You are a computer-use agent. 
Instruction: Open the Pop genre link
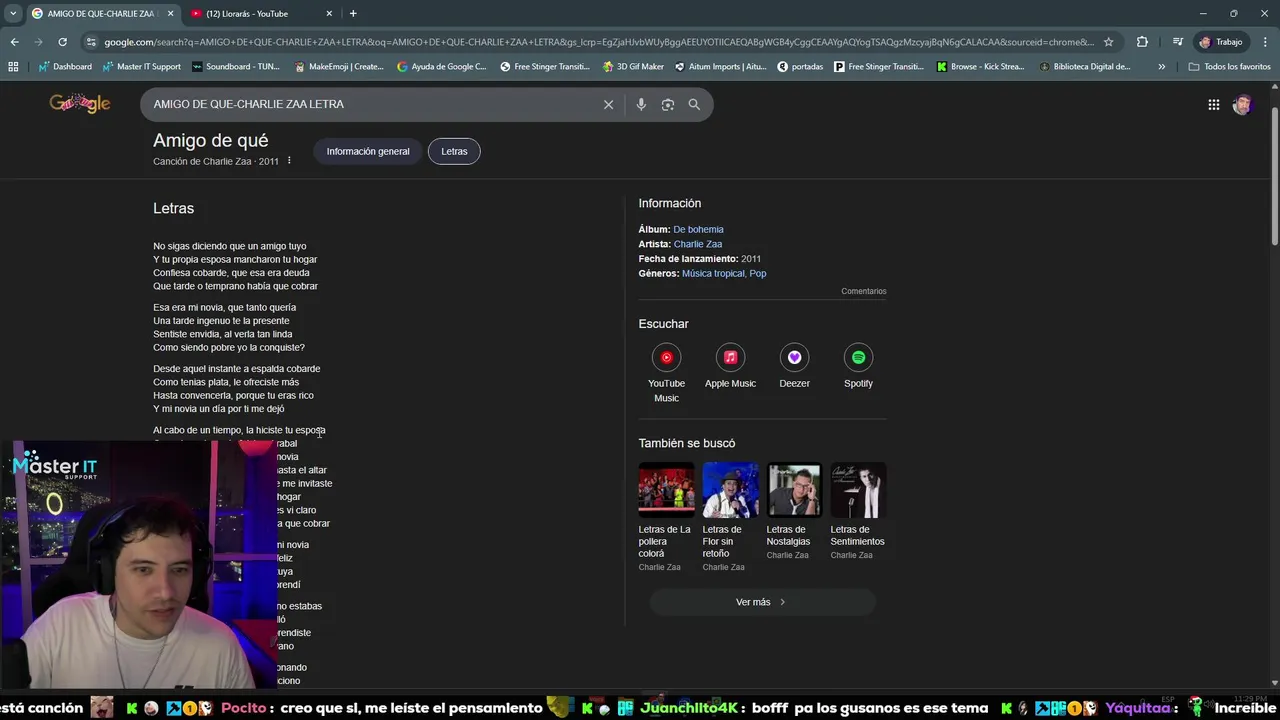(758, 273)
